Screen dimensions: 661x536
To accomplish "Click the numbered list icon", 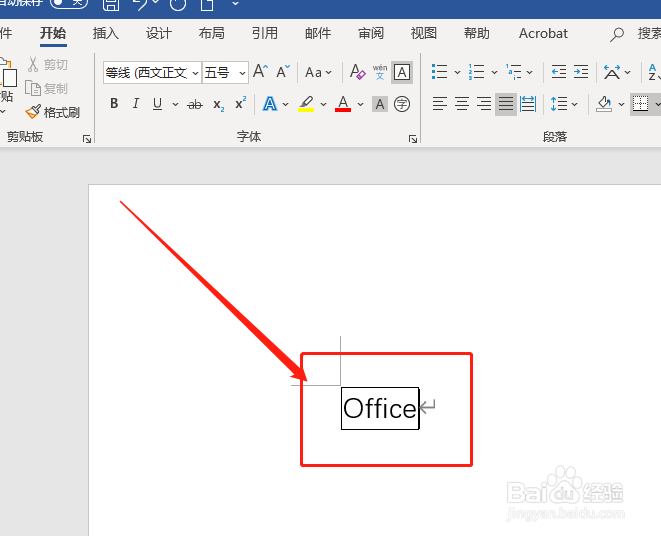I will [476, 72].
